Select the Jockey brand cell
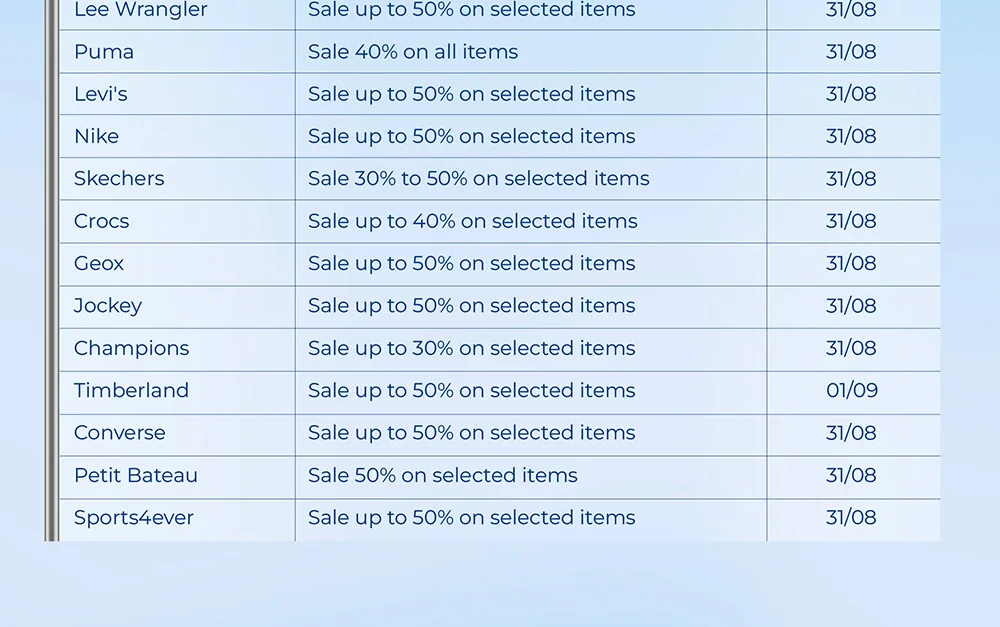This screenshot has width=1000, height=627. click(108, 306)
